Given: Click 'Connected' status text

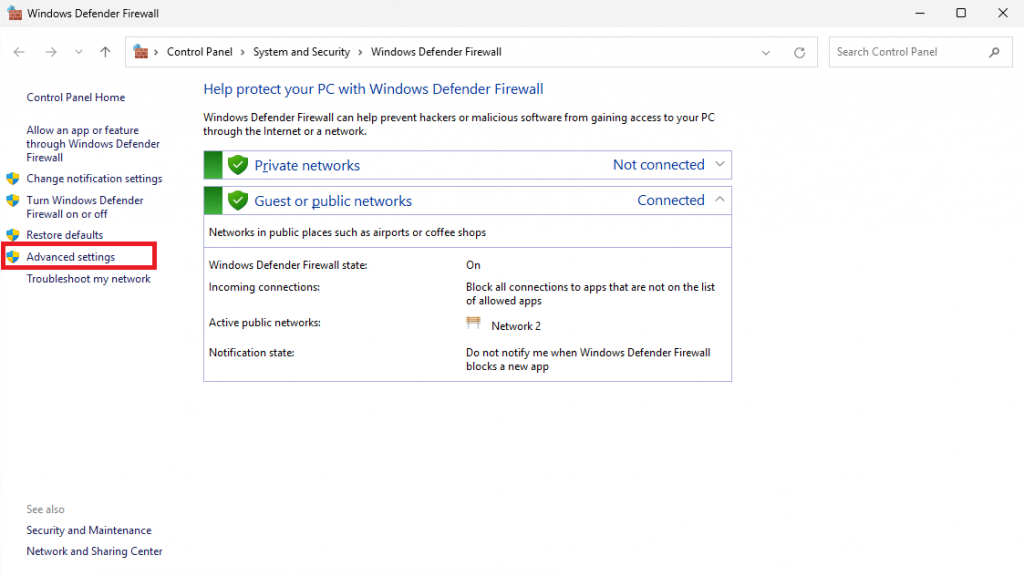Looking at the screenshot, I should 671,200.
